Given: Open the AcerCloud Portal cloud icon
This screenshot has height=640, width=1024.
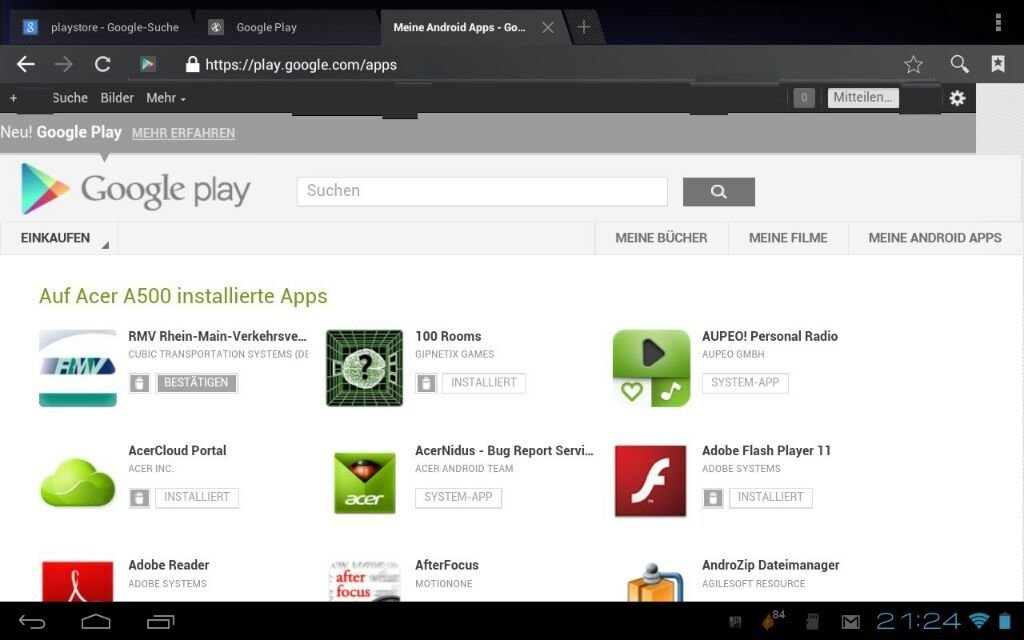Looking at the screenshot, I should (x=78, y=483).
